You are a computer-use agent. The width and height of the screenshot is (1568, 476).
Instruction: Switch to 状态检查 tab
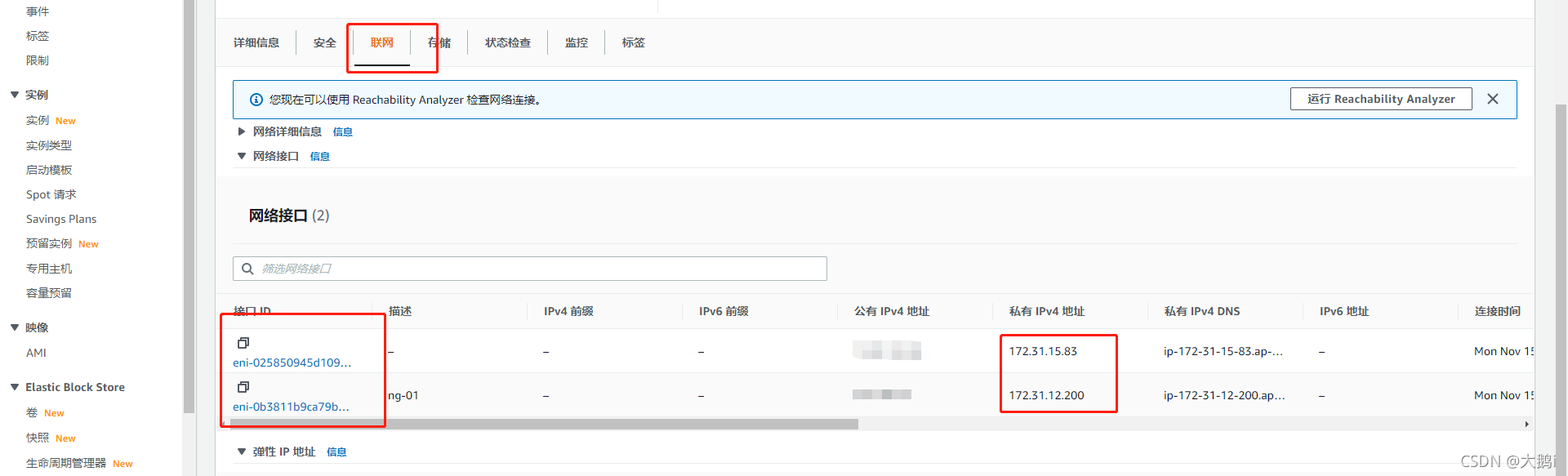508,42
